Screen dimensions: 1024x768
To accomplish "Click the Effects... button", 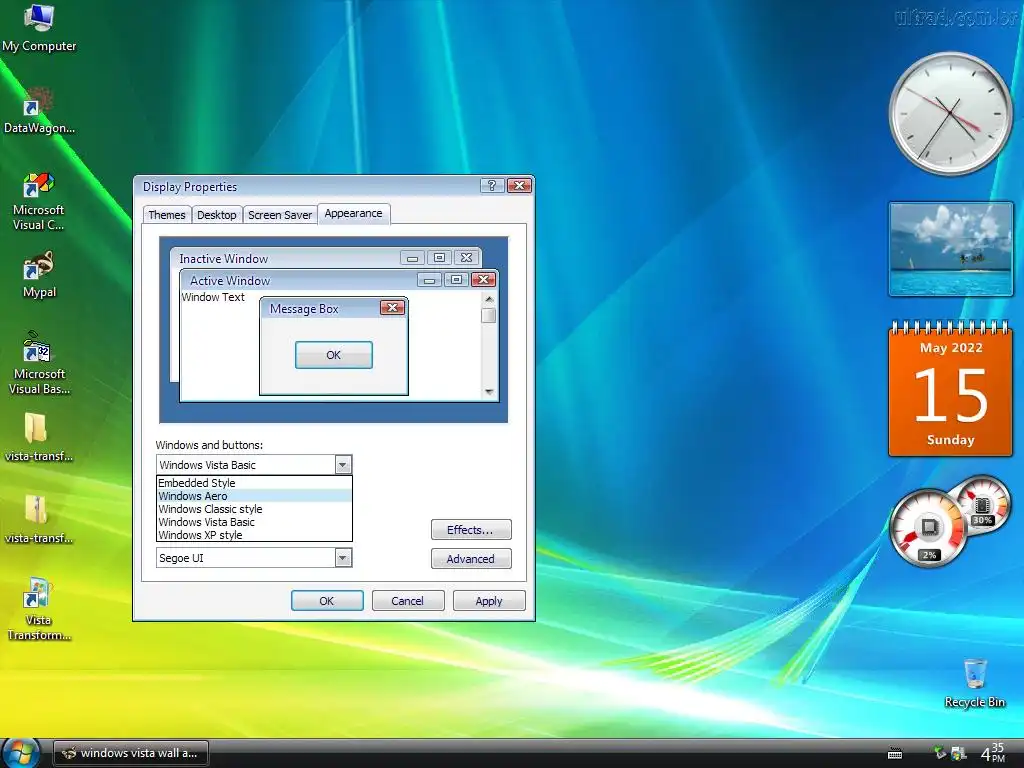I will tap(471, 530).
